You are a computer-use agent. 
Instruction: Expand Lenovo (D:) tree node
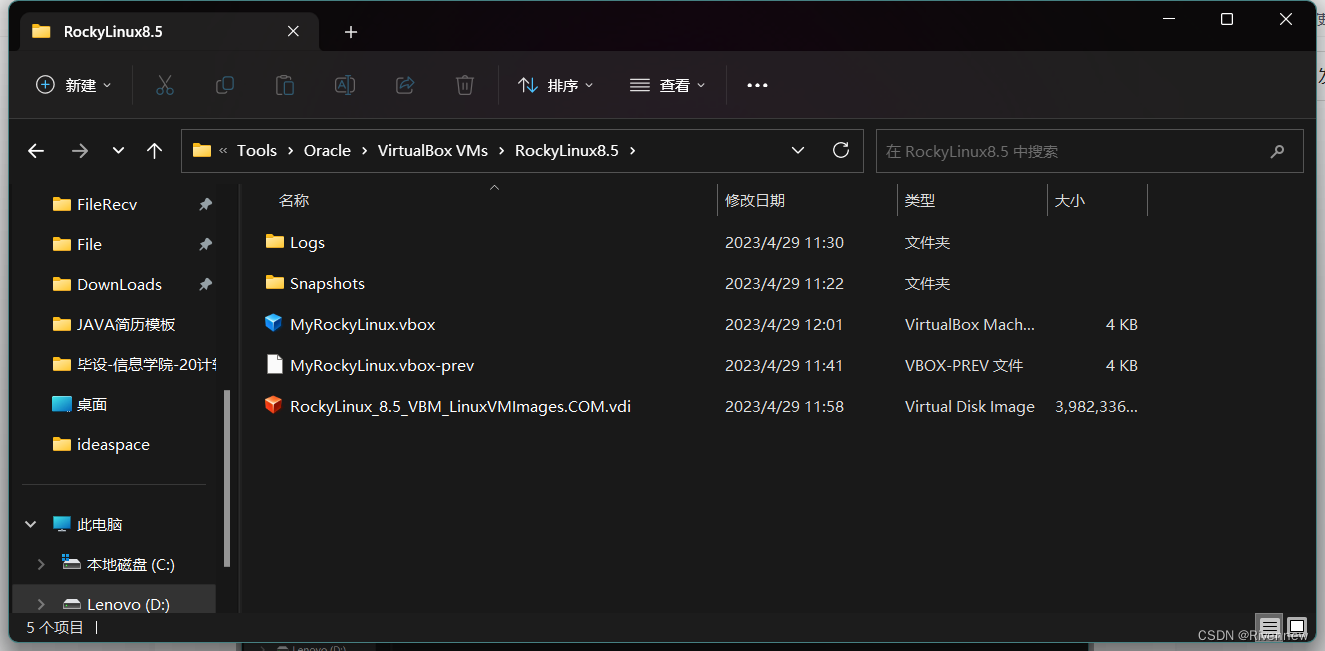click(41, 604)
